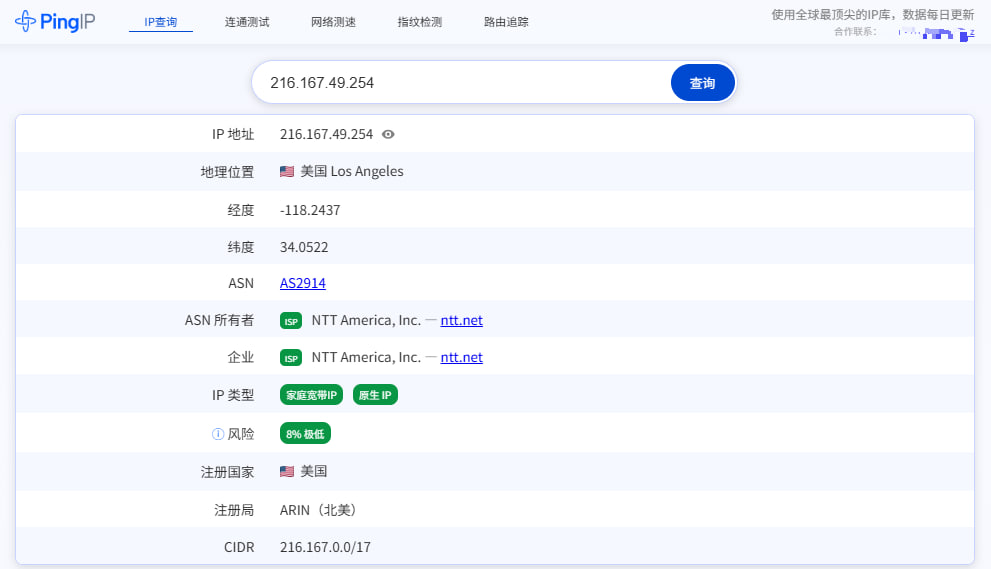
Task: Open the AS2914 link
Action: (303, 283)
